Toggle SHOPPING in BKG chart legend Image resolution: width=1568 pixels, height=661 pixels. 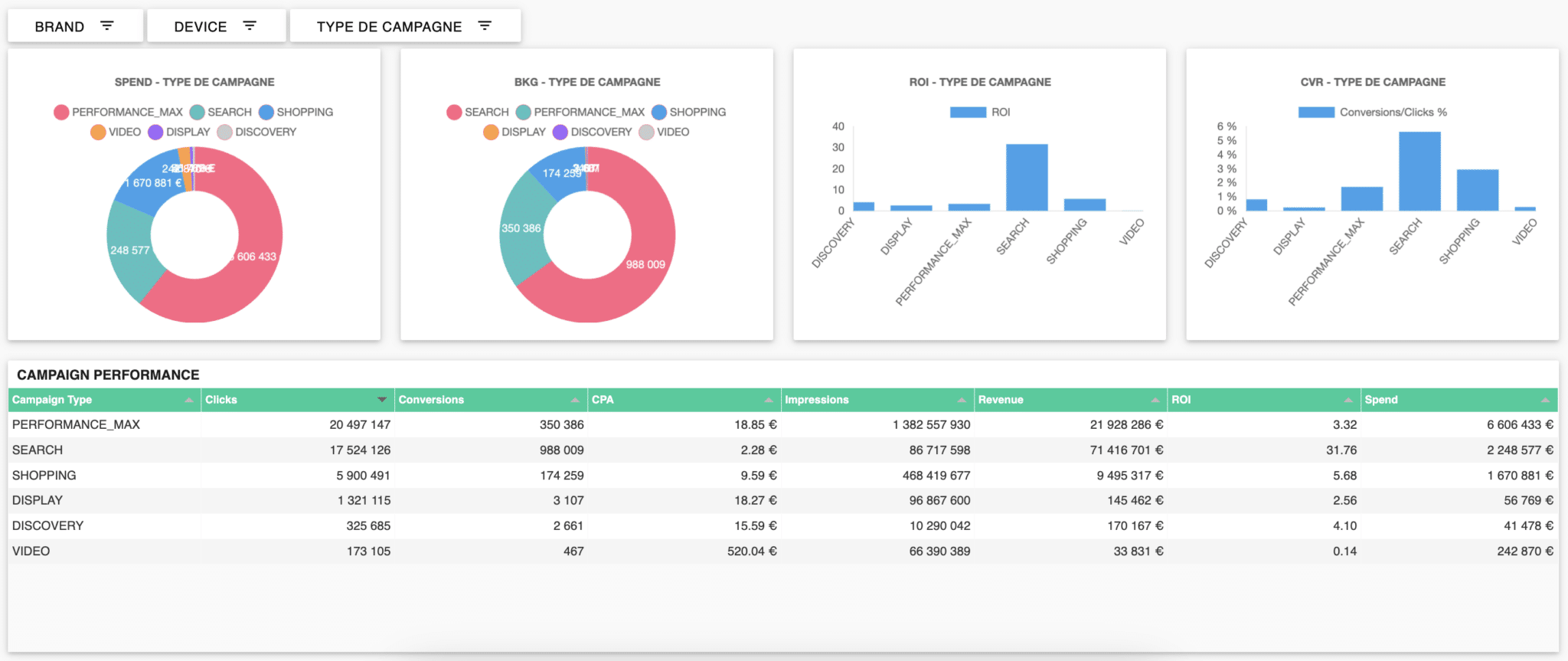click(x=689, y=112)
